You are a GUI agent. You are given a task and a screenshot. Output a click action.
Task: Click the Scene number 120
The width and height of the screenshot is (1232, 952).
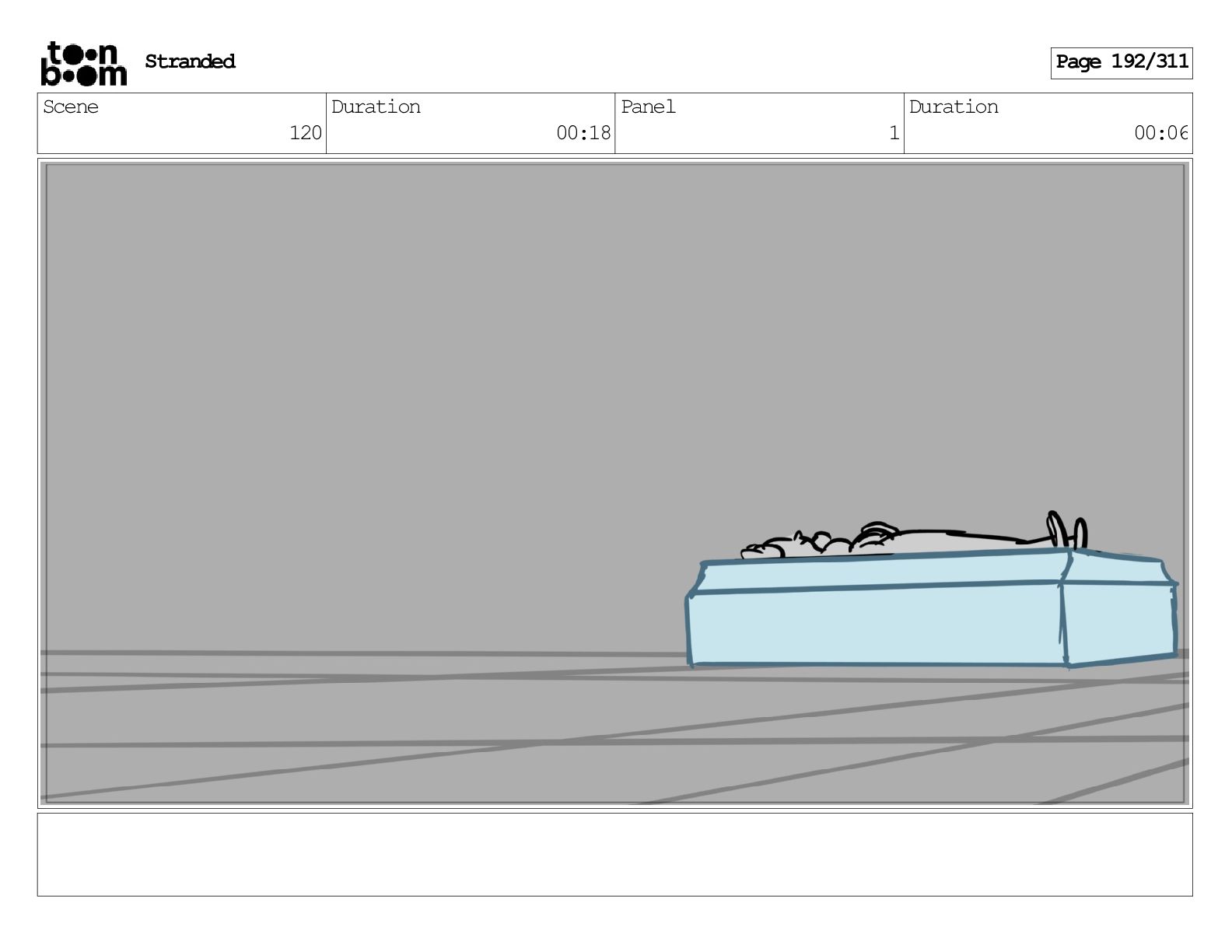pos(306,133)
